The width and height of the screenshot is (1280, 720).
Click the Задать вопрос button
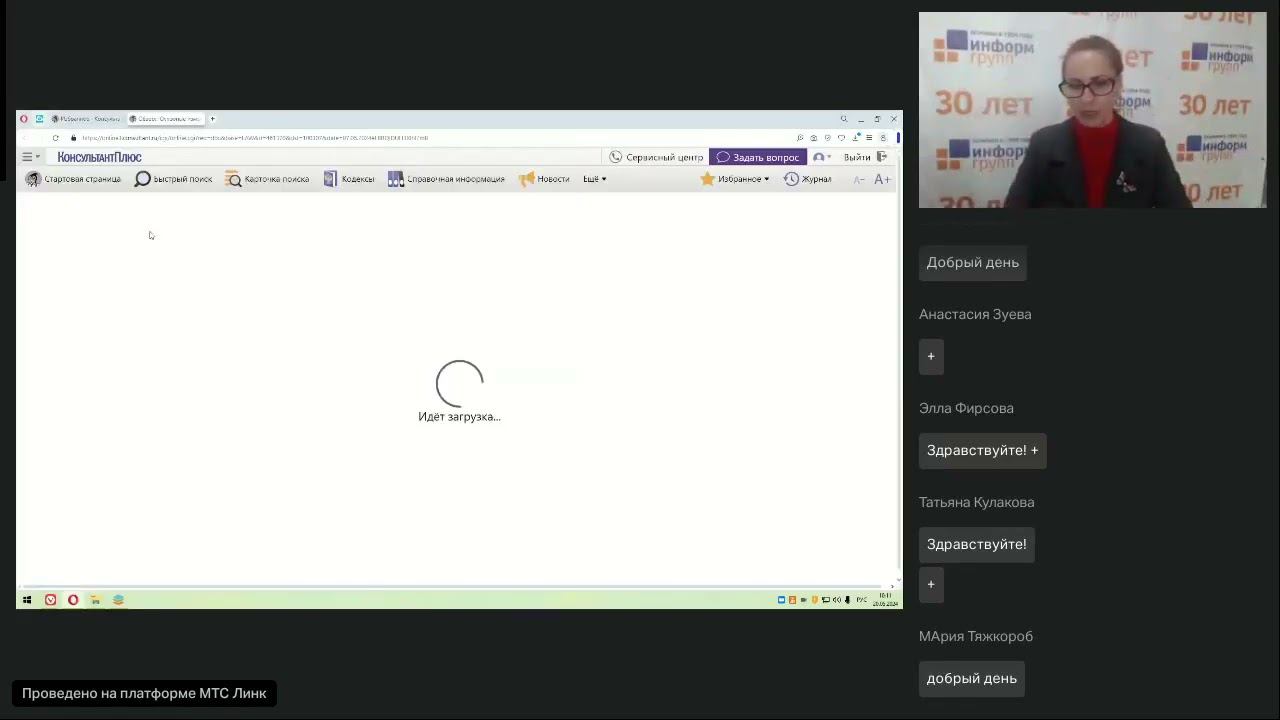pyautogui.click(x=758, y=157)
